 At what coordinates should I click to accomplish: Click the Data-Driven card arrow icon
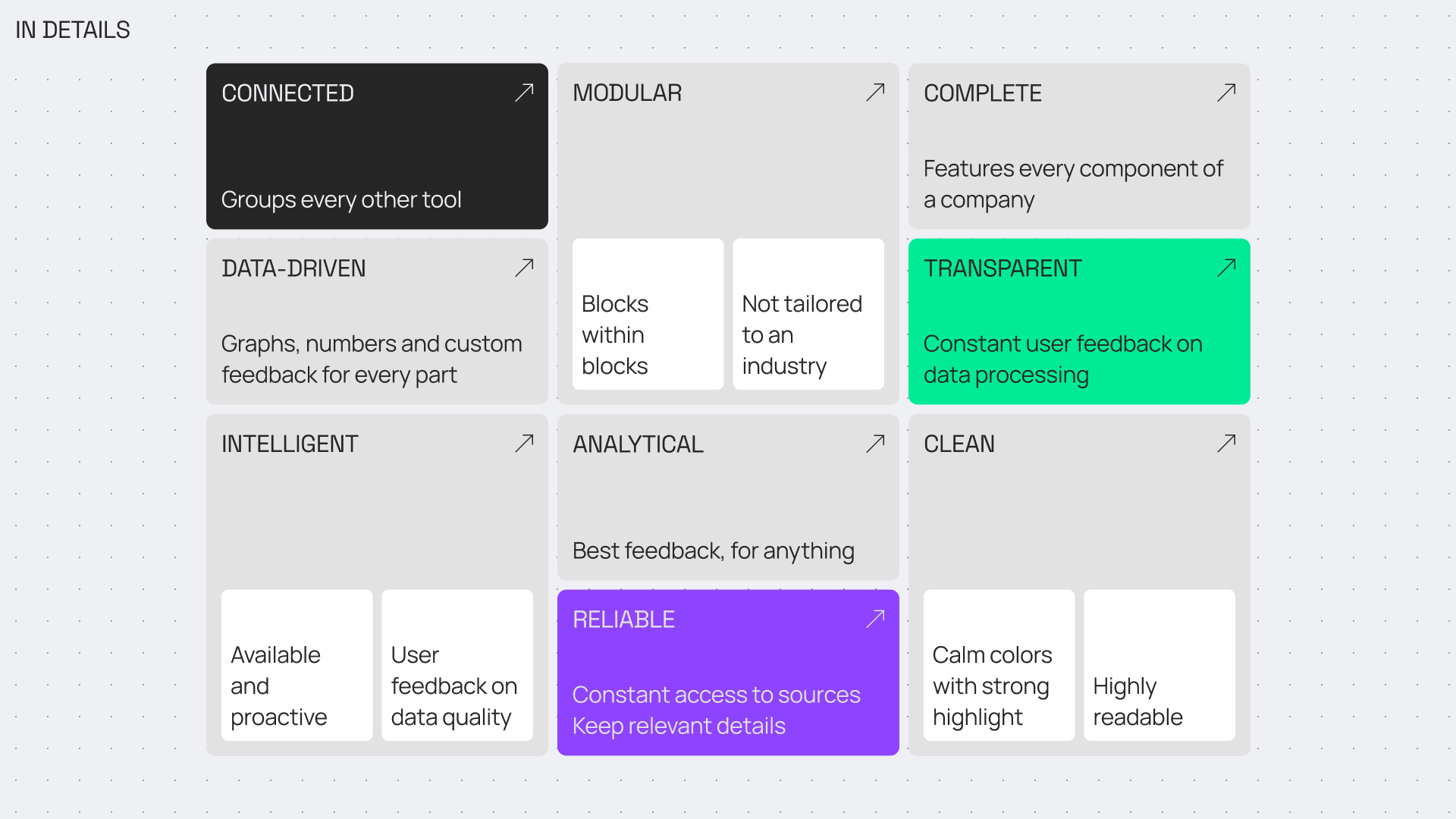[x=524, y=268]
